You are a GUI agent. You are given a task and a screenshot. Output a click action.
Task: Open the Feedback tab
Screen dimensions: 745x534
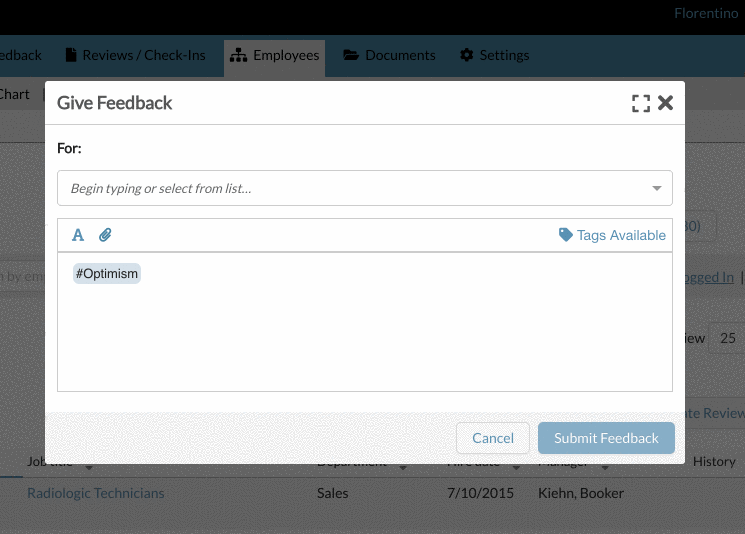[x=21, y=56]
